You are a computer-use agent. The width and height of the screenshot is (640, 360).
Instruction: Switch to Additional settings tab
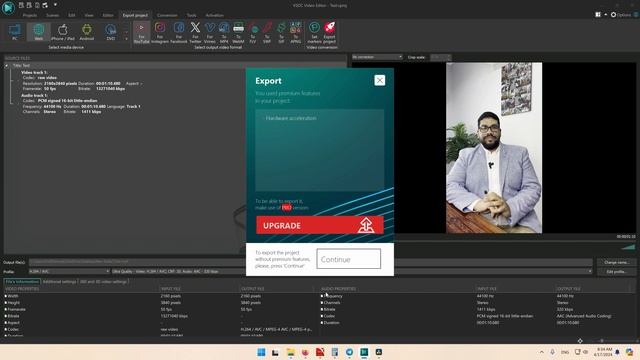pos(60,282)
